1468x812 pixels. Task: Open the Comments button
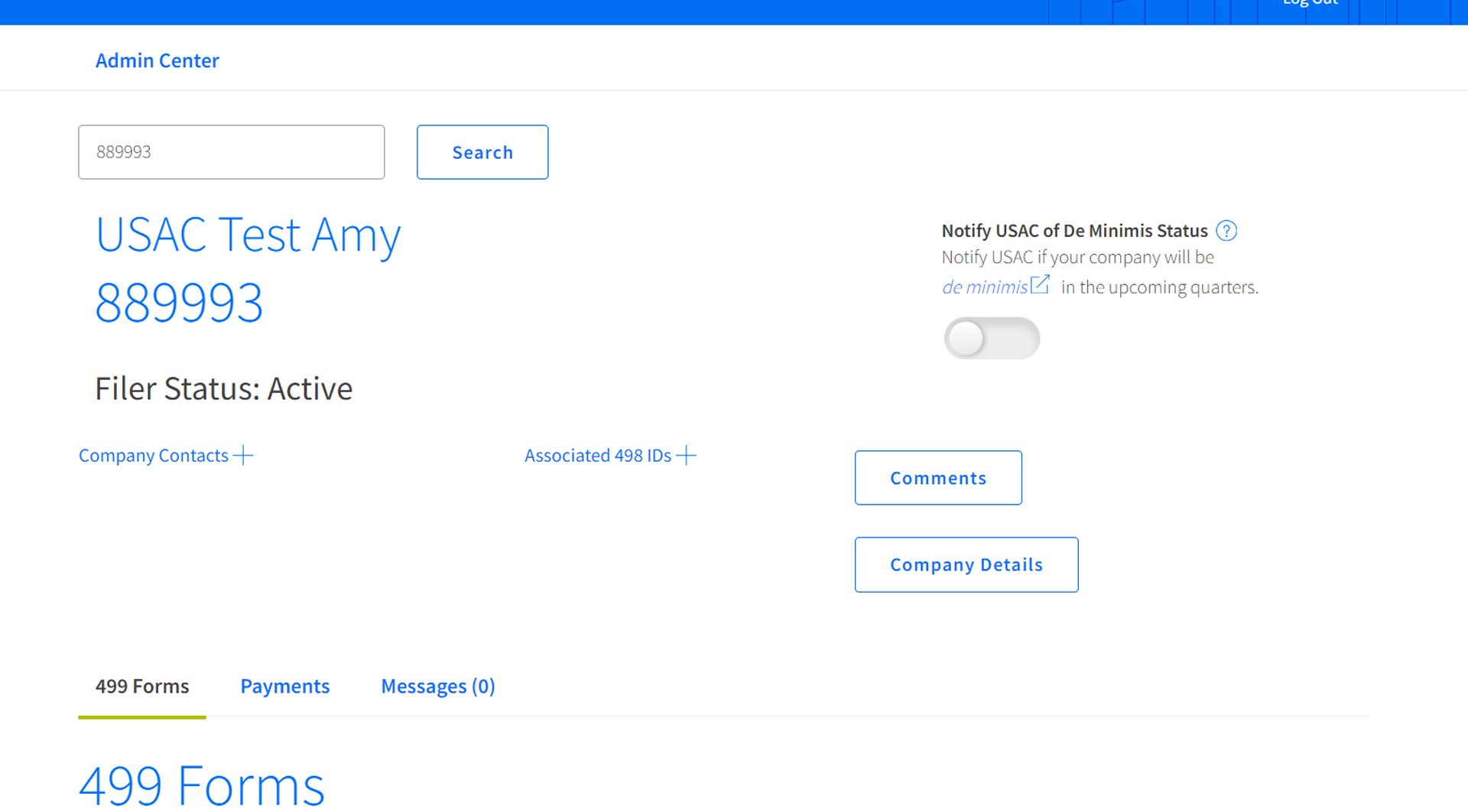(x=938, y=478)
